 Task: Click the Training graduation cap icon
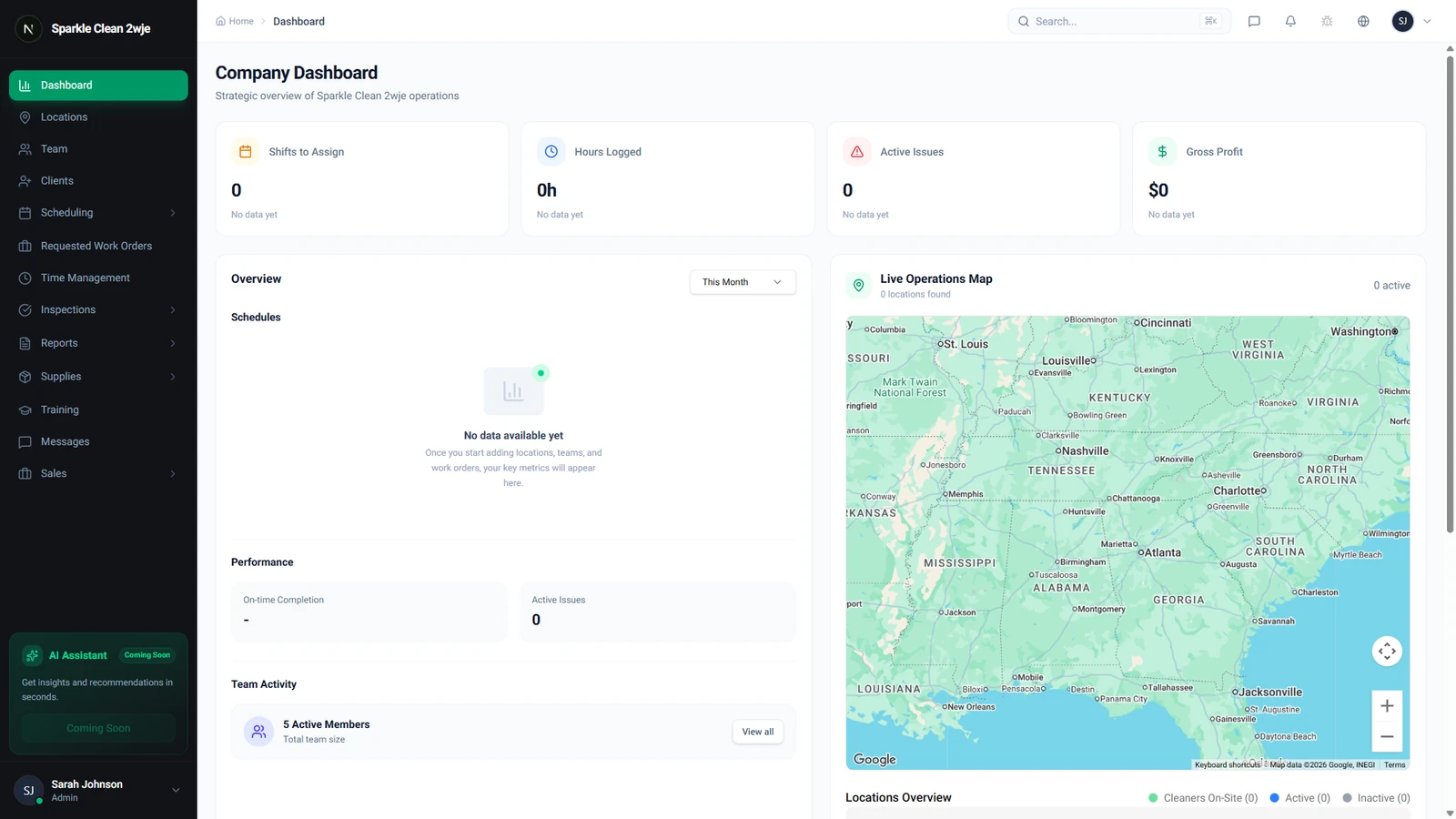[x=25, y=410]
